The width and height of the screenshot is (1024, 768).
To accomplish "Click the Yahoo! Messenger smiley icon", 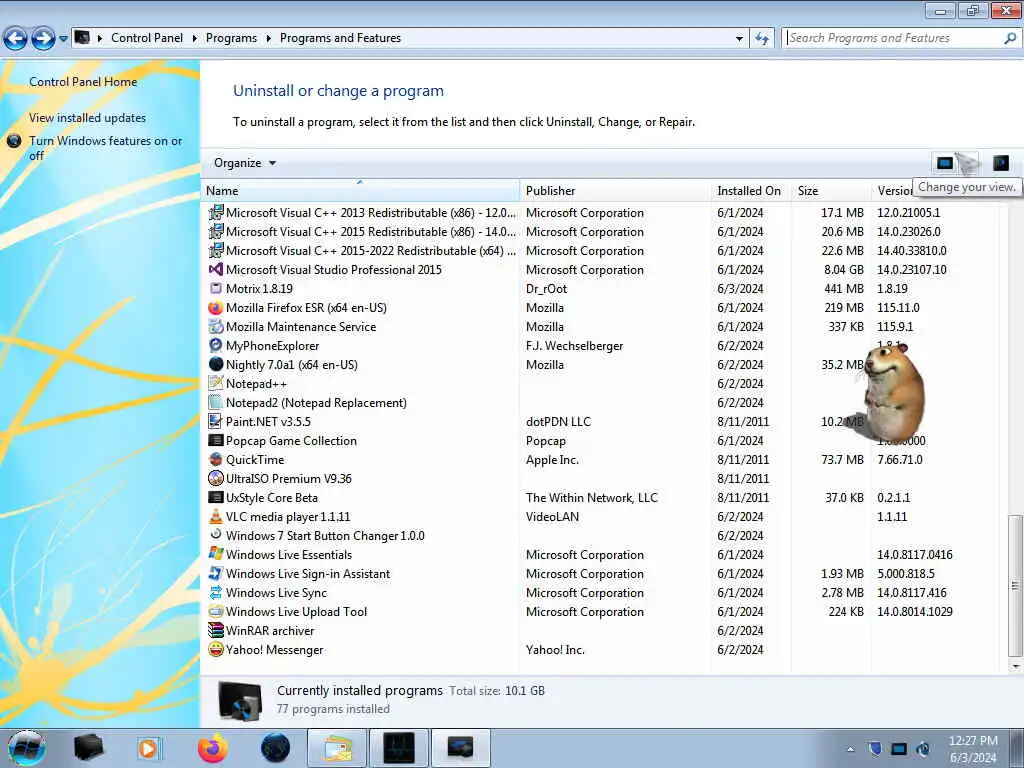I will (x=216, y=650).
